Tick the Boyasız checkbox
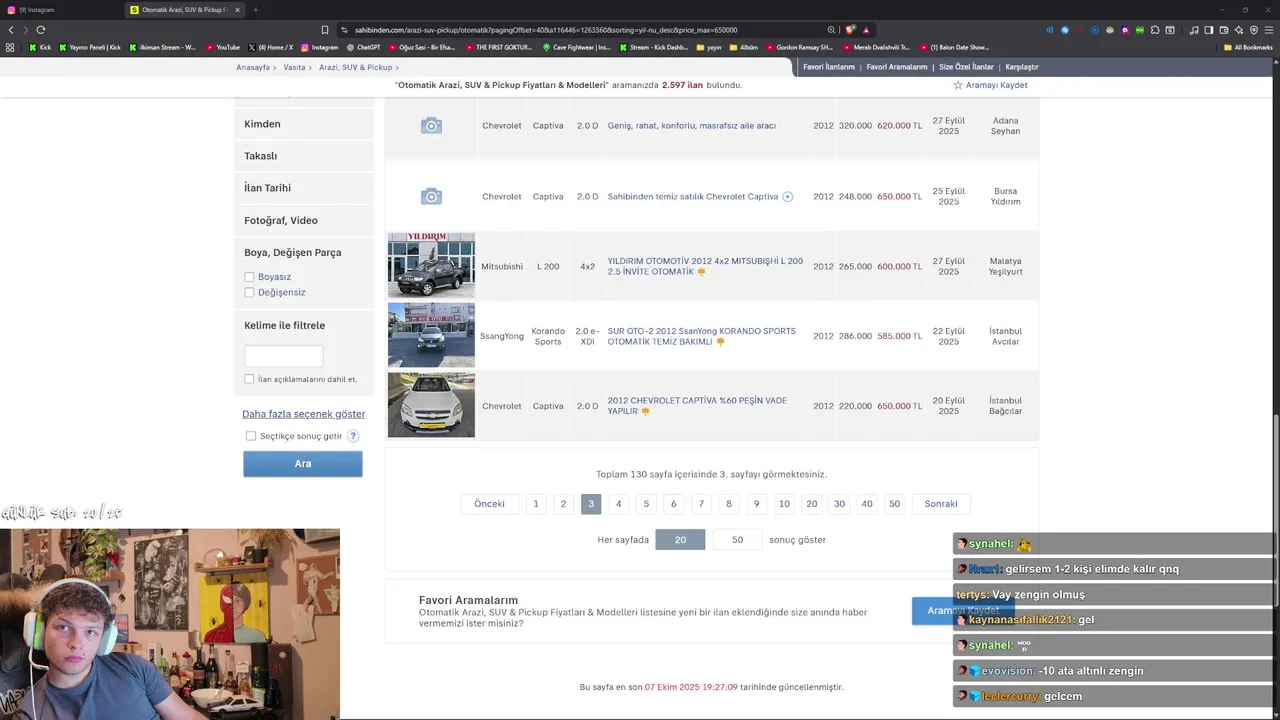This screenshot has height=720, width=1280. [249, 277]
